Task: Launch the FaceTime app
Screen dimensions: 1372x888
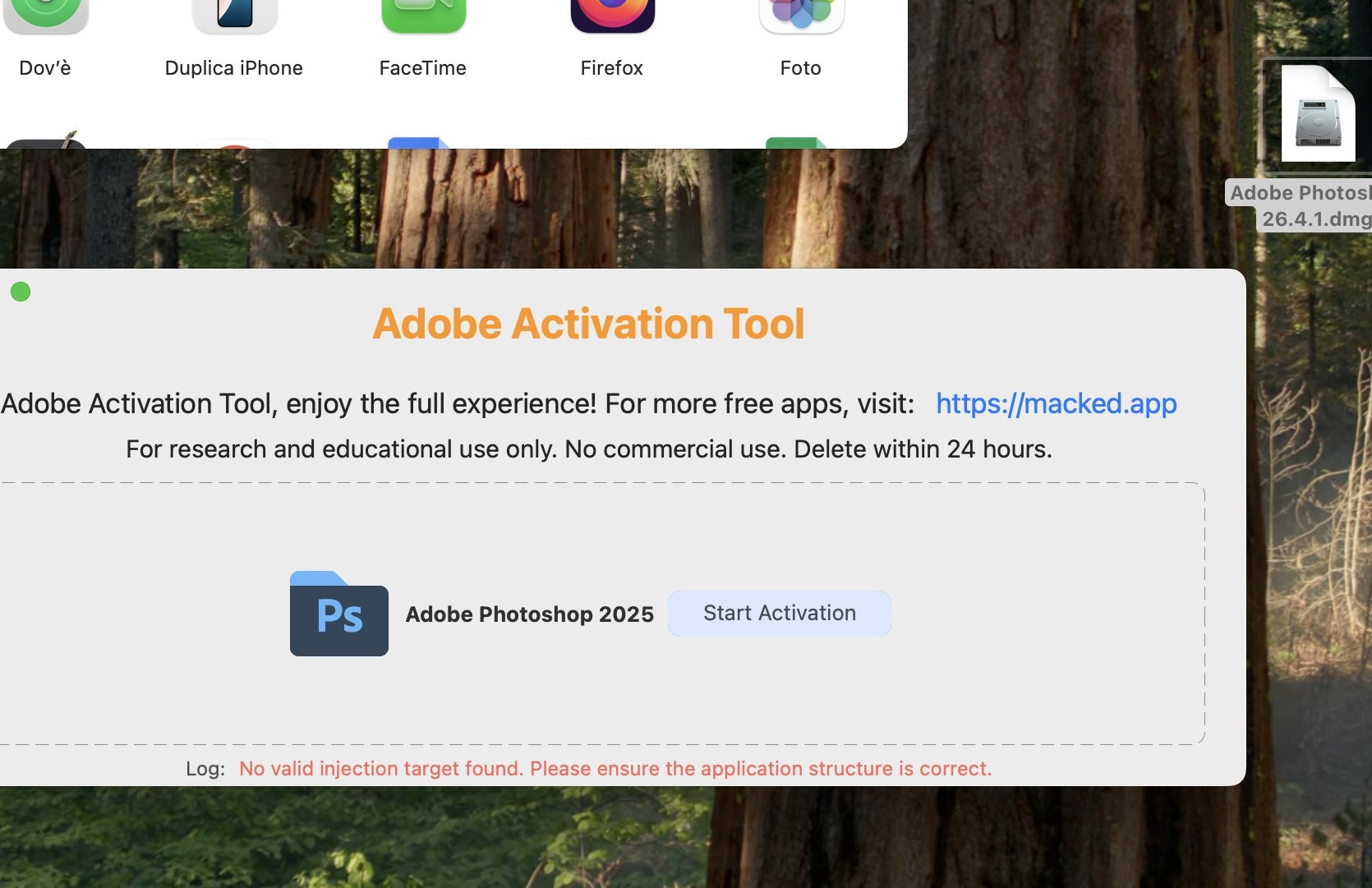Action: coord(423,15)
